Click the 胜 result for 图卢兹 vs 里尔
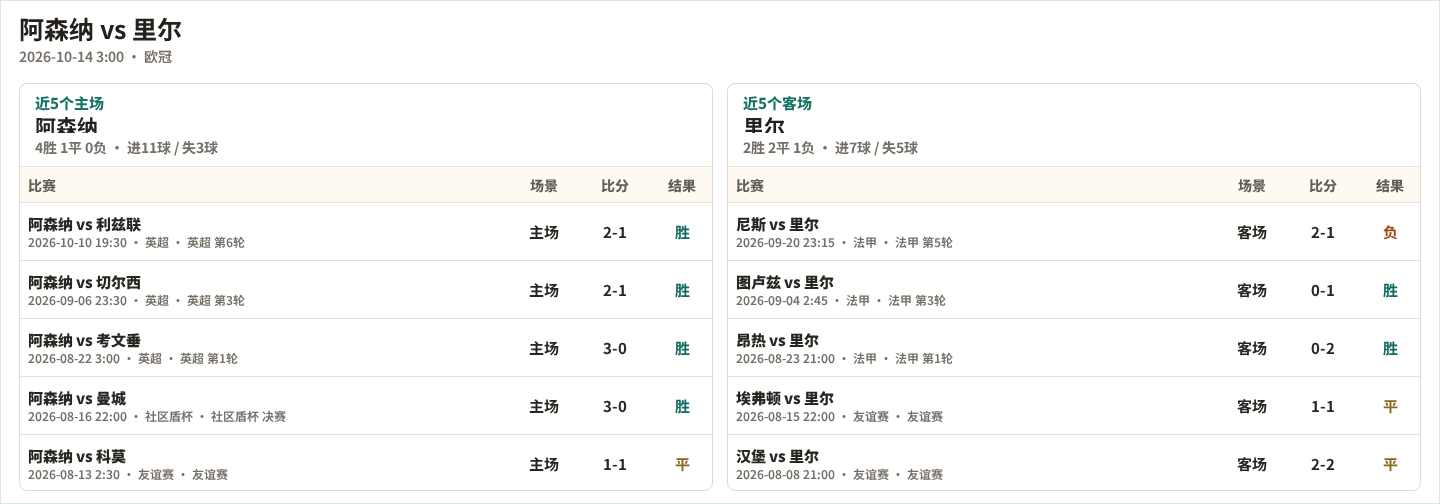 pos(1390,291)
